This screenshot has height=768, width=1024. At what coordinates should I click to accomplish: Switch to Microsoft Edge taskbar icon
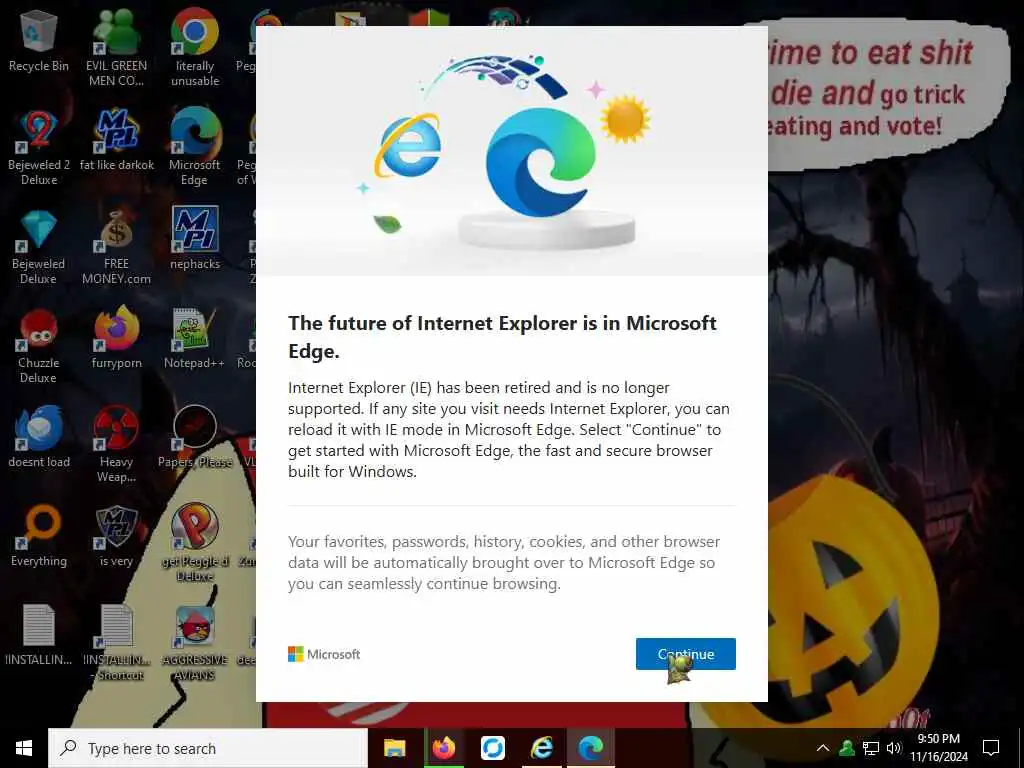click(x=590, y=748)
